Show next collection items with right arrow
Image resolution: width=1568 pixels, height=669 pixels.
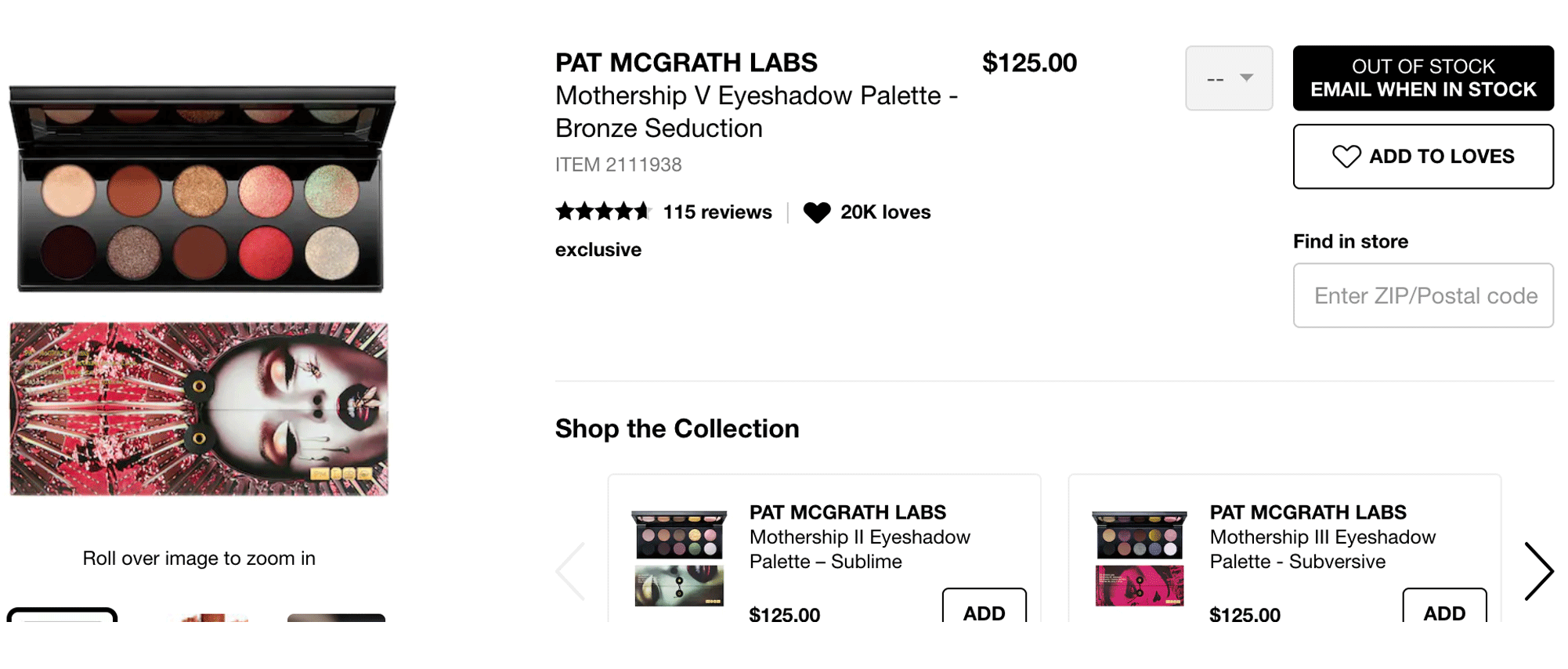(x=1538, y=571)
